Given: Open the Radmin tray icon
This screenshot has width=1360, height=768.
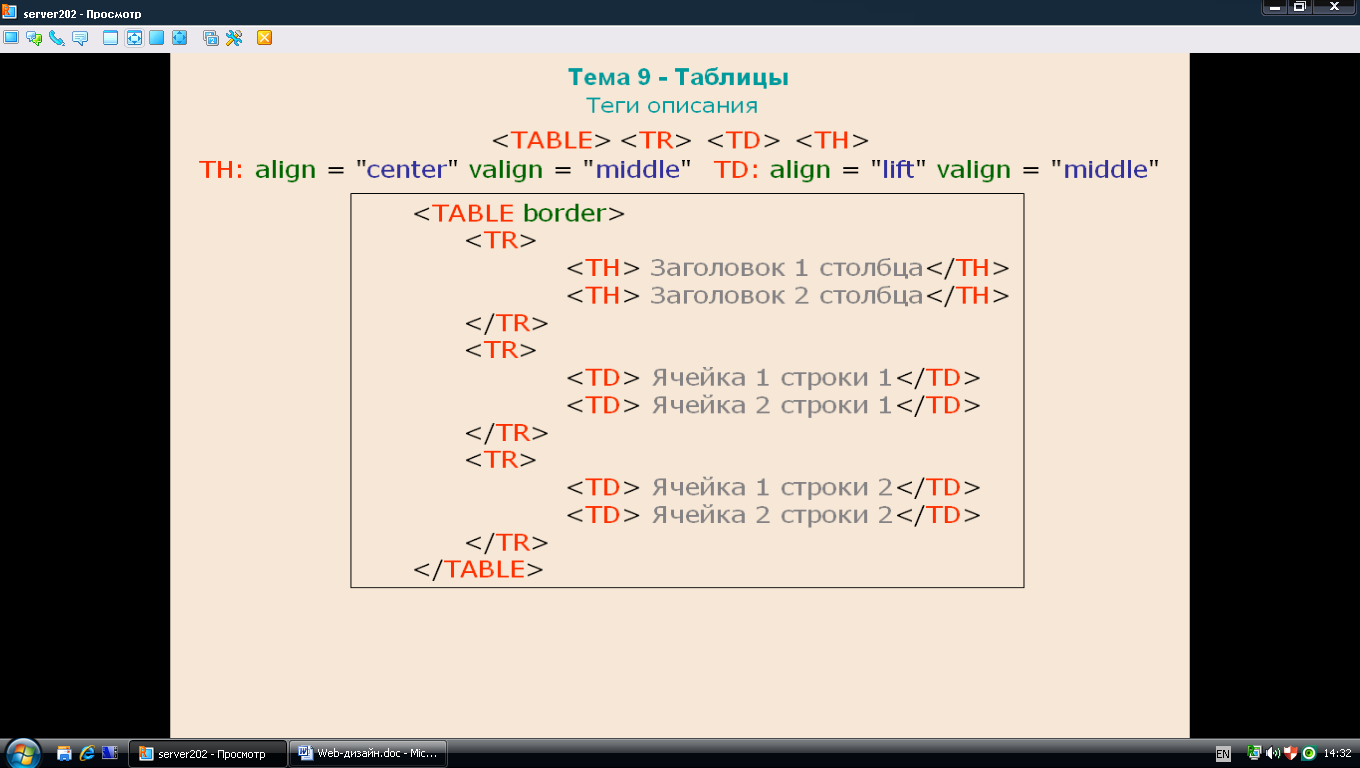Looking at the screenshot, I should (x=1255, y=753).
